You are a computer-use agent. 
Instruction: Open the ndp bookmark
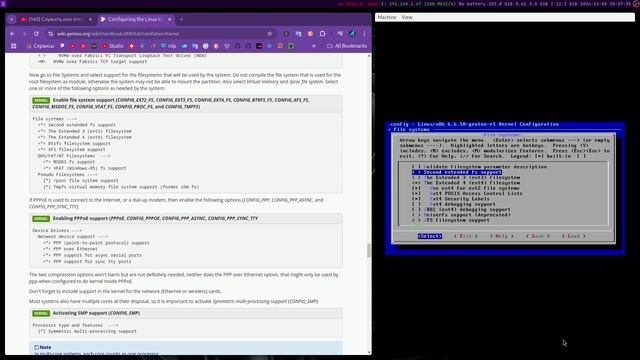click(x=169, y=46)
